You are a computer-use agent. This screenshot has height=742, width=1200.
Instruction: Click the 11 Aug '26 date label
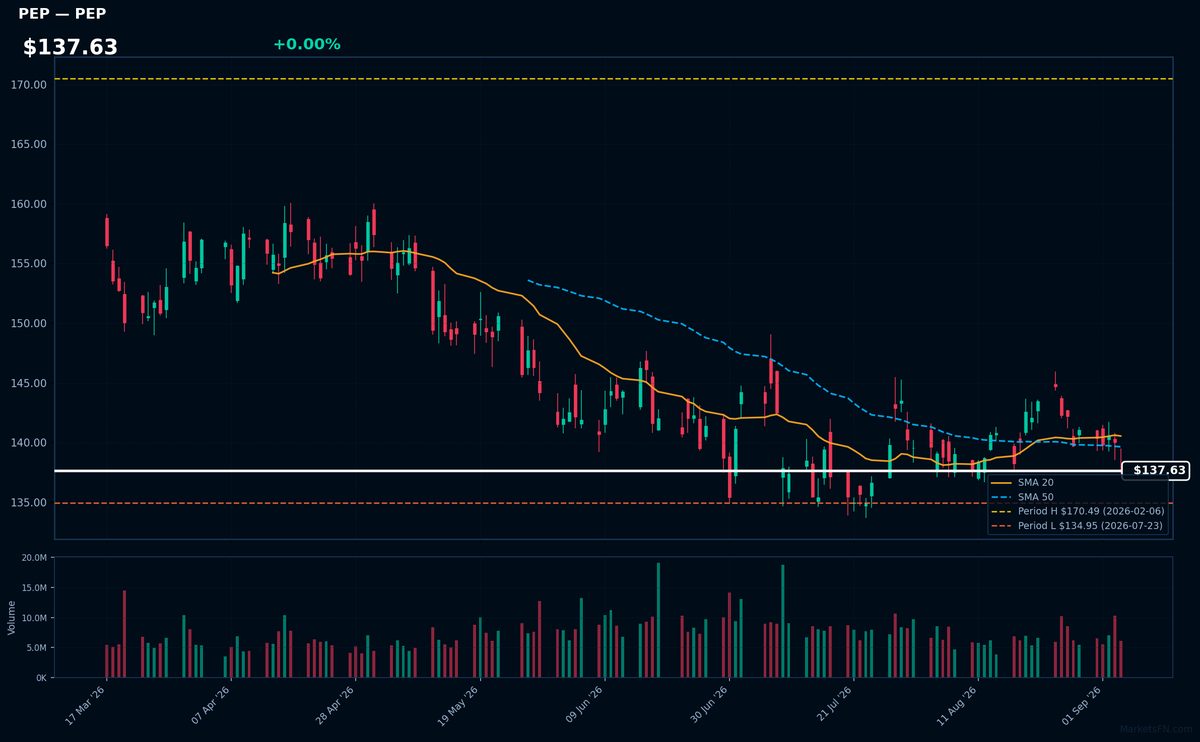coord(957,704)
